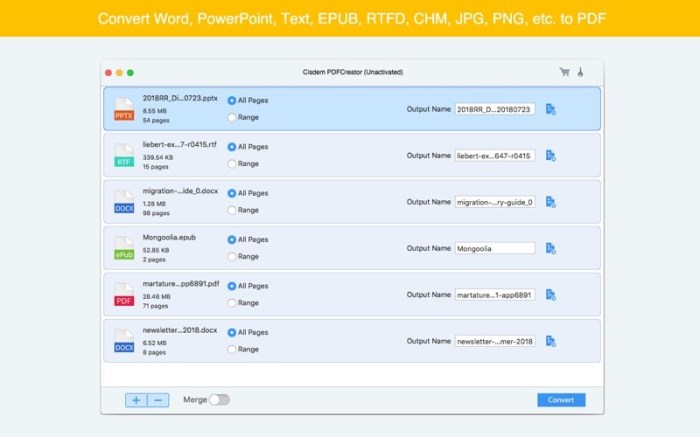Click the 2 pages count text
Viewport: 700px width, 437px height.
[154, 260]
